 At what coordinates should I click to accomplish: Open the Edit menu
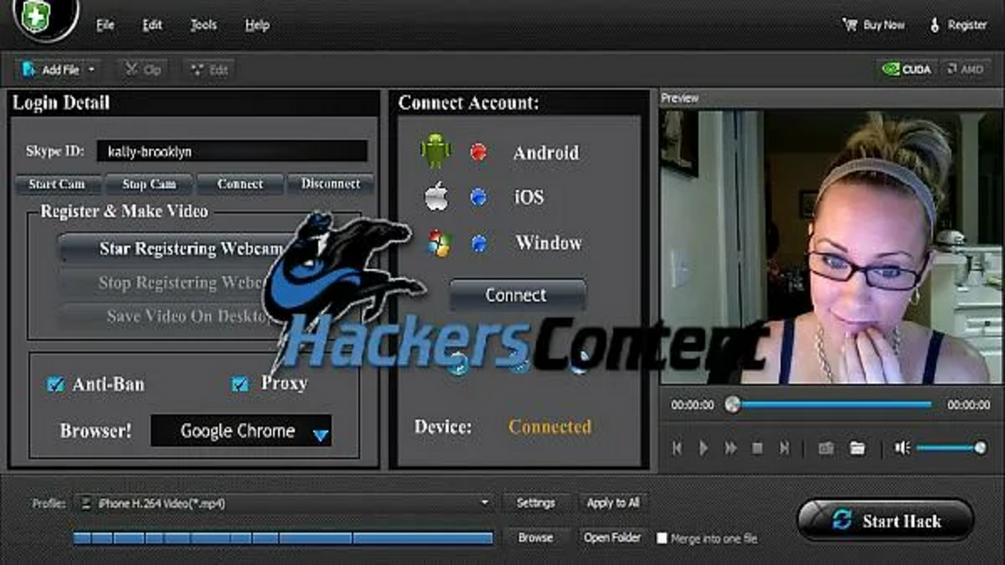click(x=152, y=25)
